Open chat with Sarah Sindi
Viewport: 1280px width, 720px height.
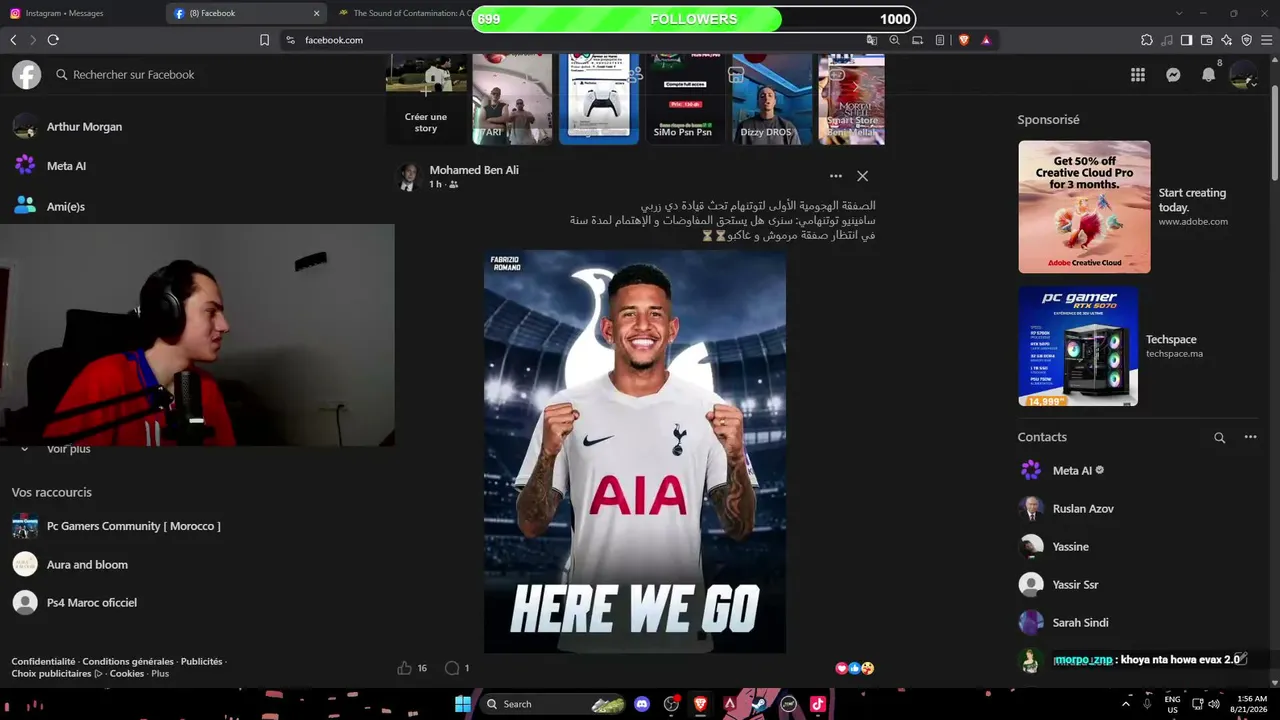coord(1064,623)
